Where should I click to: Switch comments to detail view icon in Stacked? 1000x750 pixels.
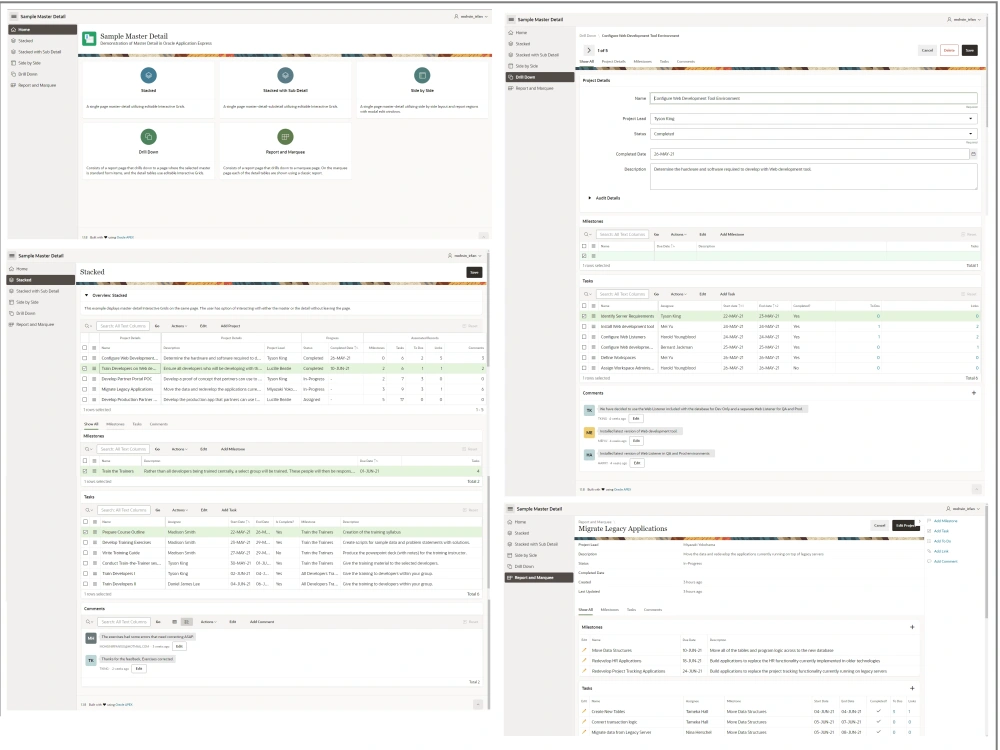[186, 622]
